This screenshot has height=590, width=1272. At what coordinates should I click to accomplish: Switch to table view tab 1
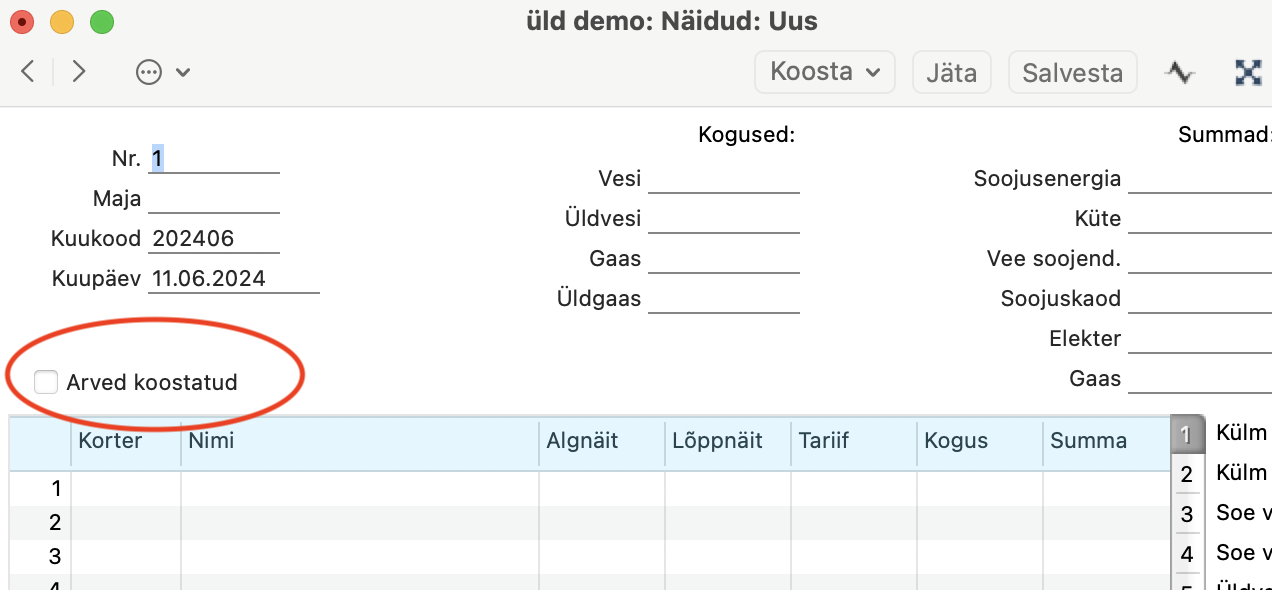click(1185, 435)
